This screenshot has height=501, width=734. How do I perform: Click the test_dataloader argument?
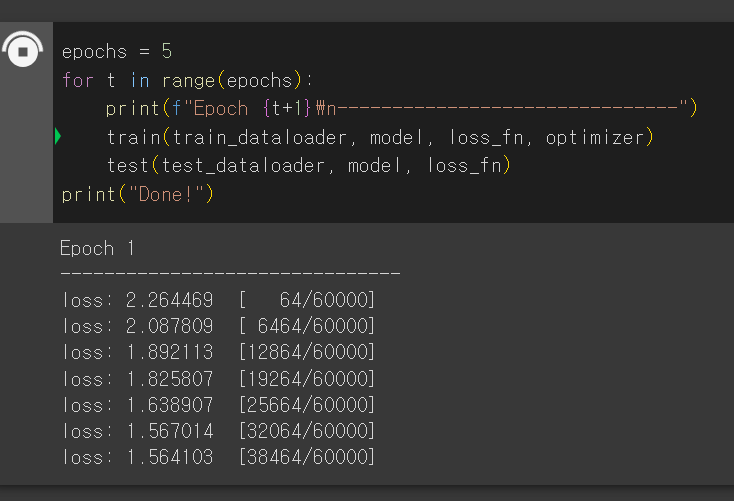tap(243, 166)
